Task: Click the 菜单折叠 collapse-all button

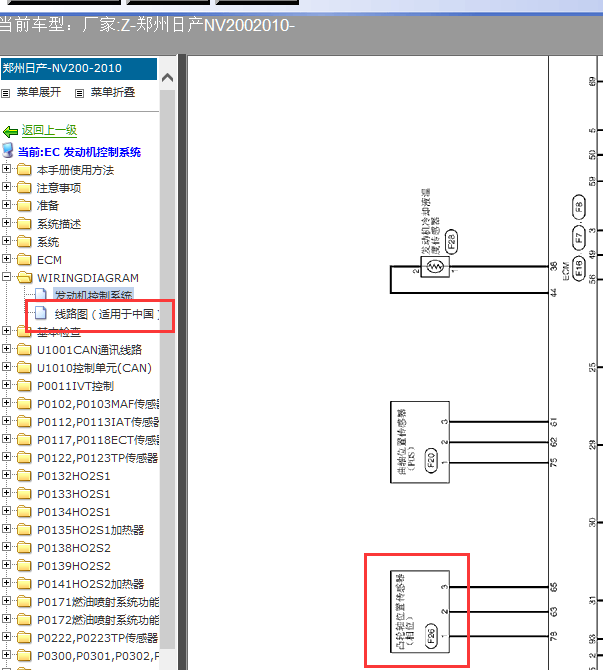Action: (112, 92)
